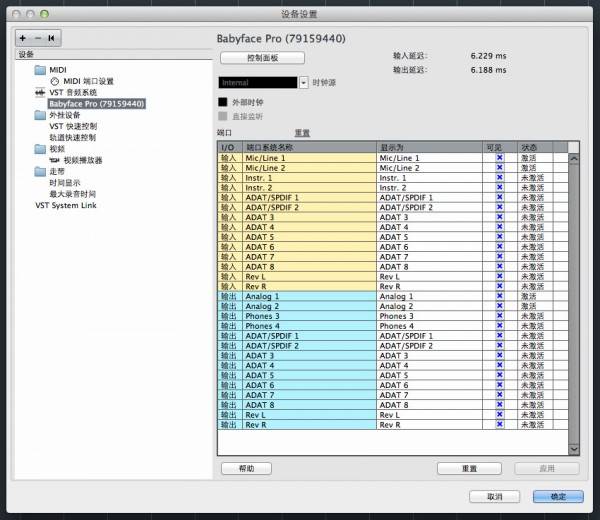The width and height of the screenshot is (600, 520).
Task: Click the 6.188 ms output latency value
Action: tap(488, 70)
